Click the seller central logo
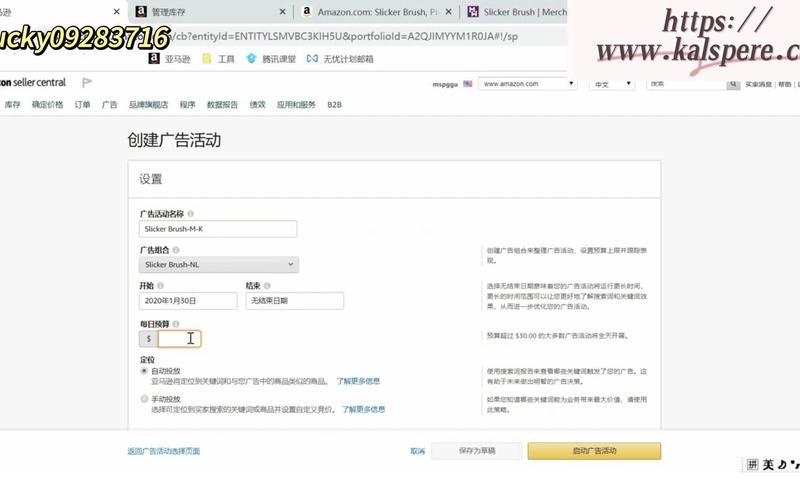 tap(33, 82)
